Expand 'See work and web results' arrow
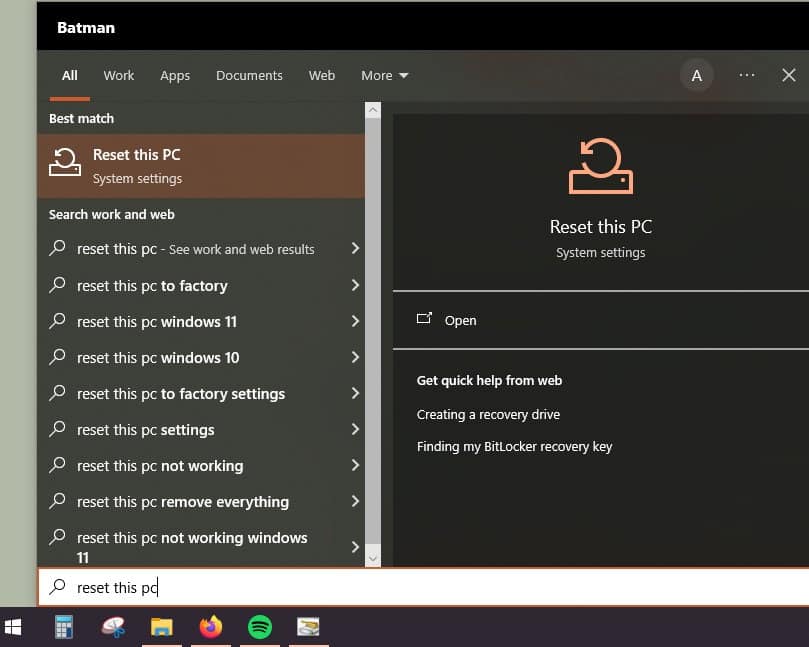Screen dimensions: 809x647 [x=355, y=248]
